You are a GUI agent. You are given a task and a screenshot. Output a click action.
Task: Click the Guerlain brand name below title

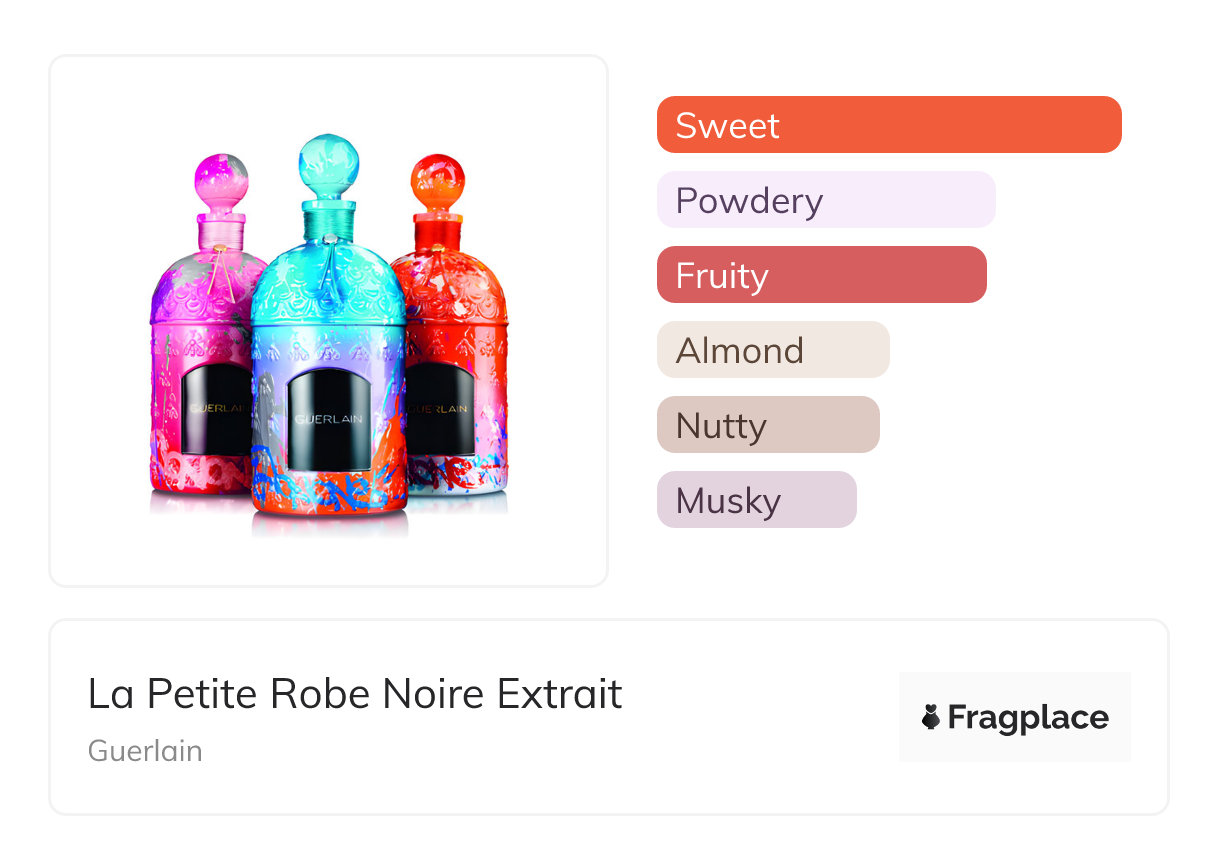click(x=145, y=751)
